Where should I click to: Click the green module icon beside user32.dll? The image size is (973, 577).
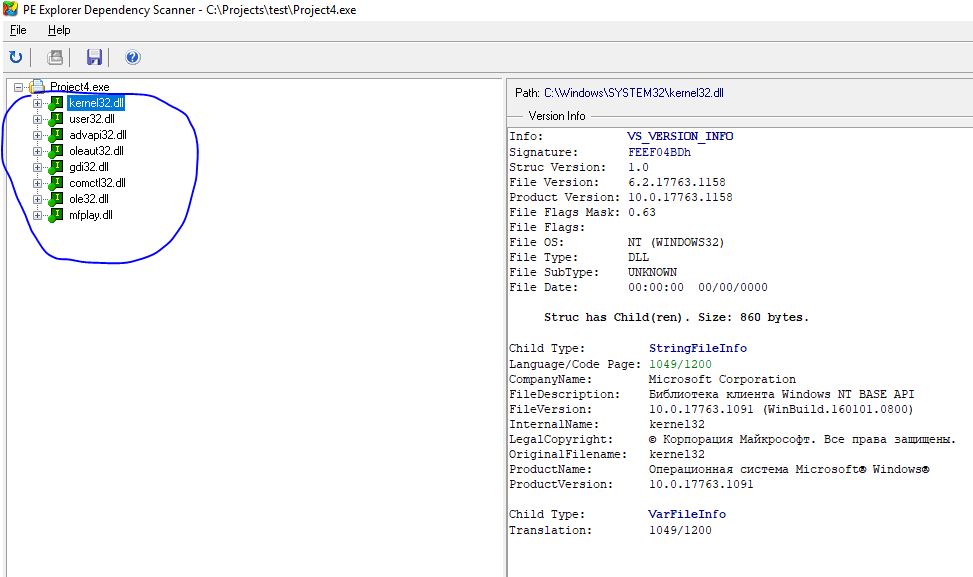(56, 119)
